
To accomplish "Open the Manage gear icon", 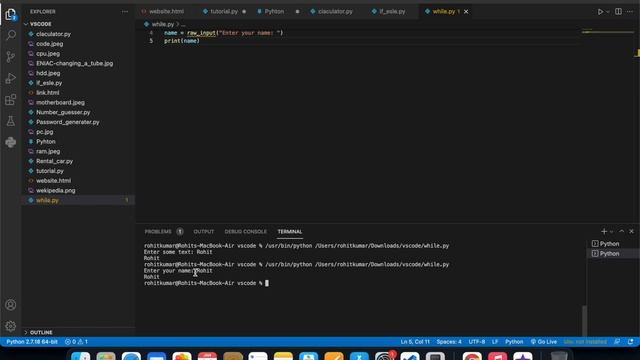I will tap(11, 326).
